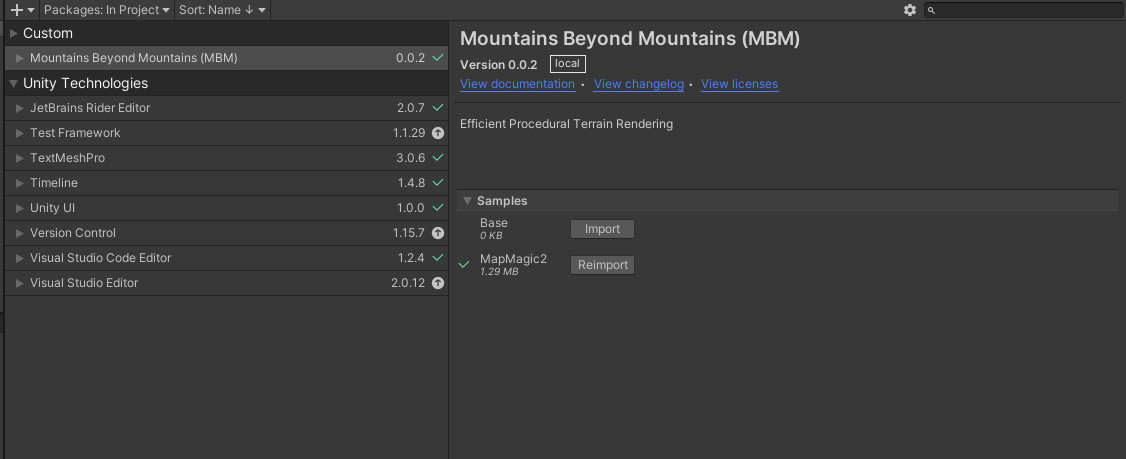Click the version number 2.0.12
This screenshot has height=459, width=1126.
click(x=409, y=283)
